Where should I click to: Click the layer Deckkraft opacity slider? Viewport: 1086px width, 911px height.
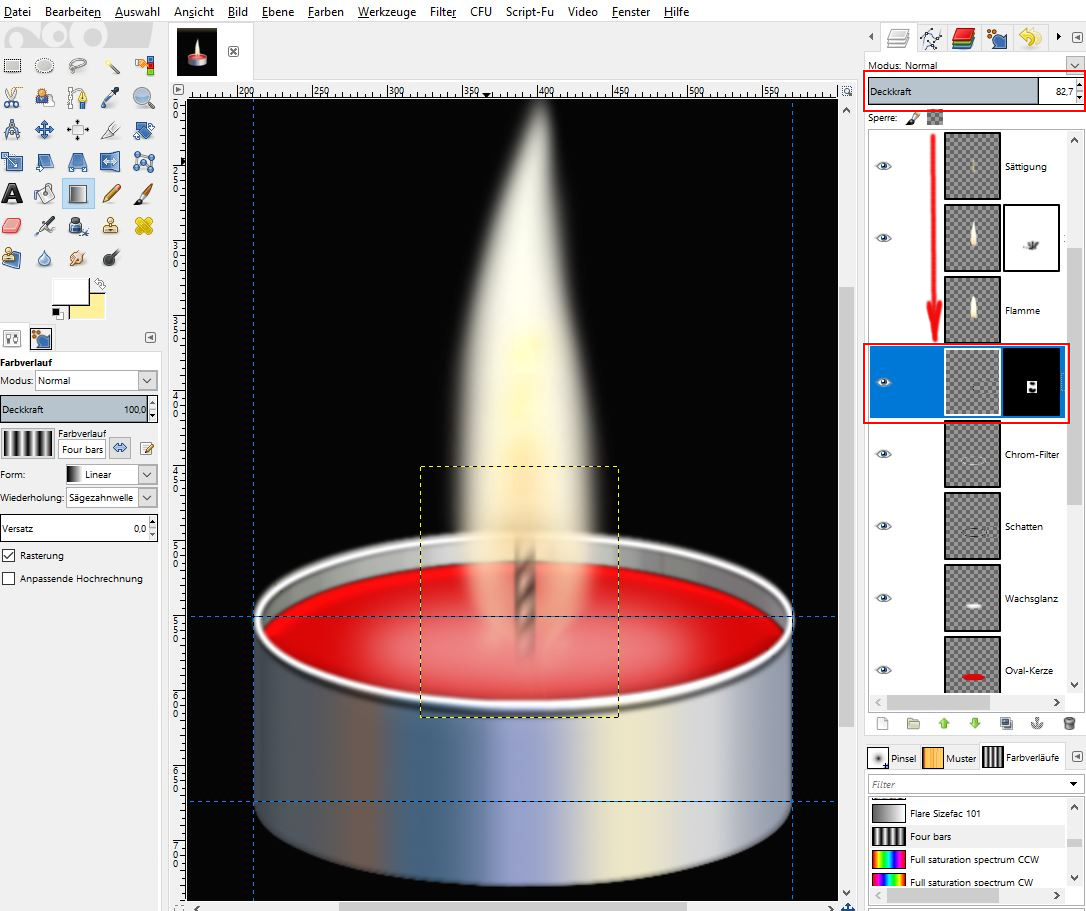coord(952,92)
